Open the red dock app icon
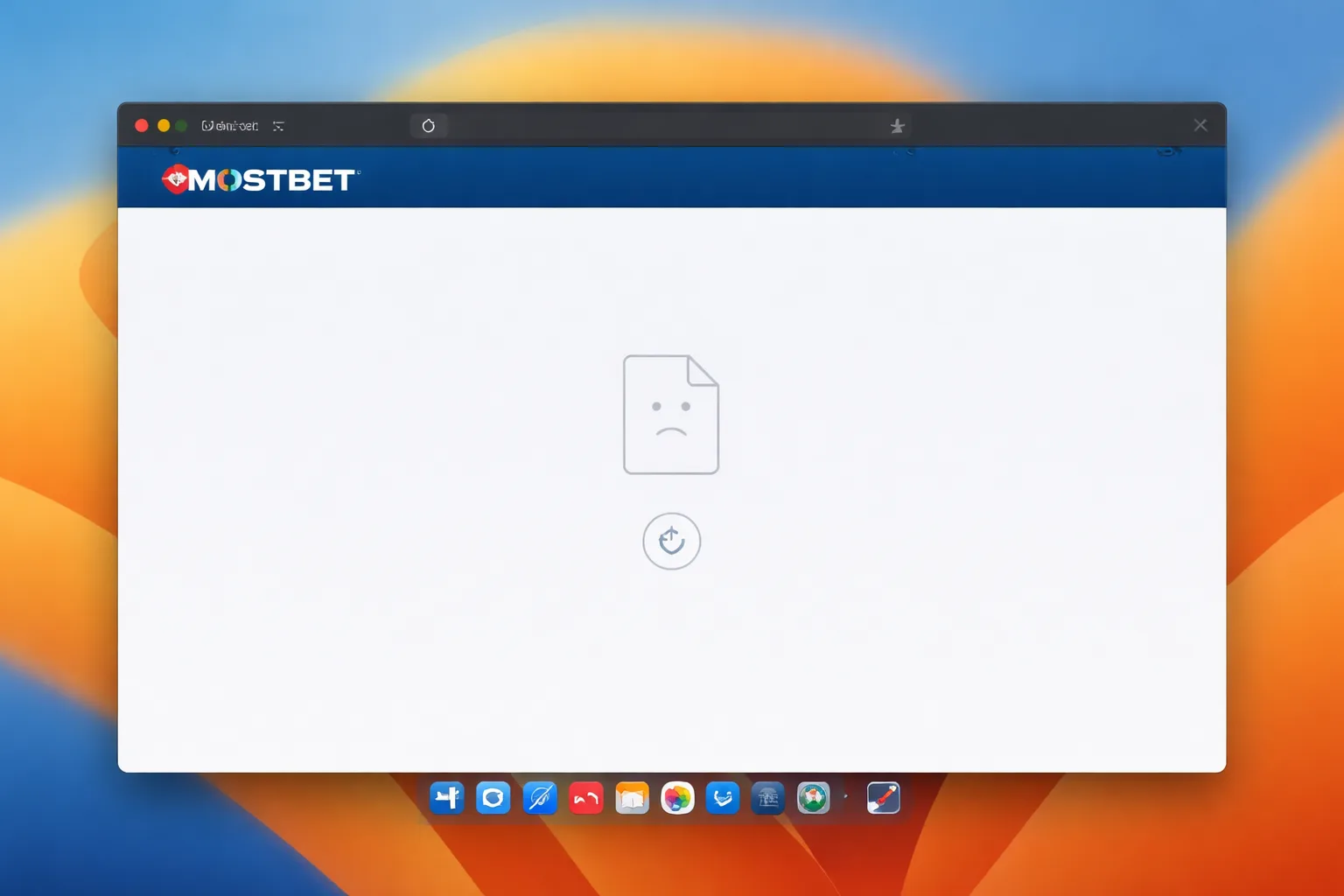This screenshot has width=1344, height=896. [586, 797]
